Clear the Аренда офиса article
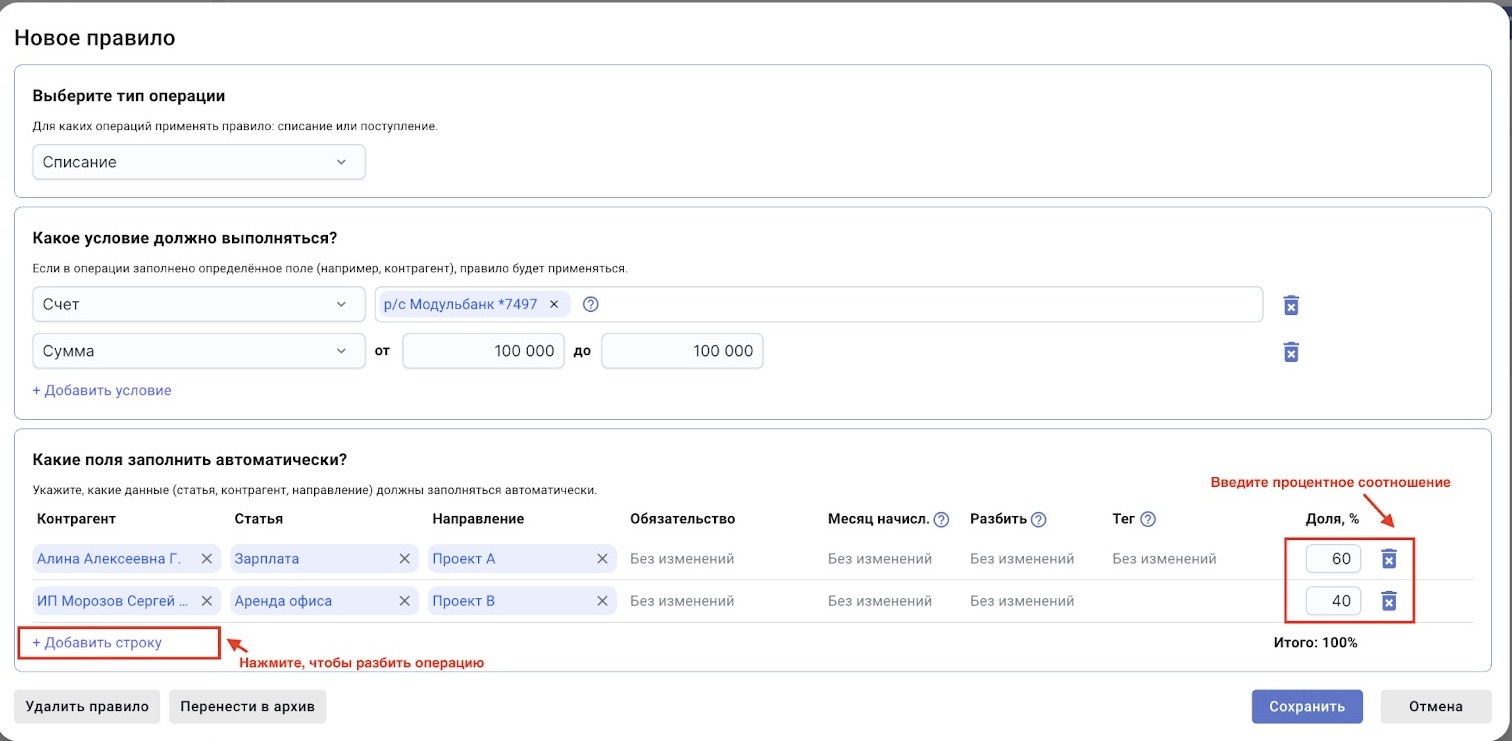1512x741 pixels. (404, 601)
